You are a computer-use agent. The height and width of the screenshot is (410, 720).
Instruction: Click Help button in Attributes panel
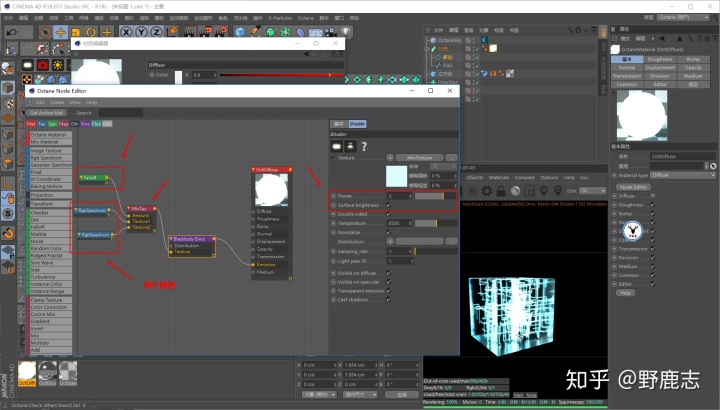pyautogui.click(x=625, y=292)
